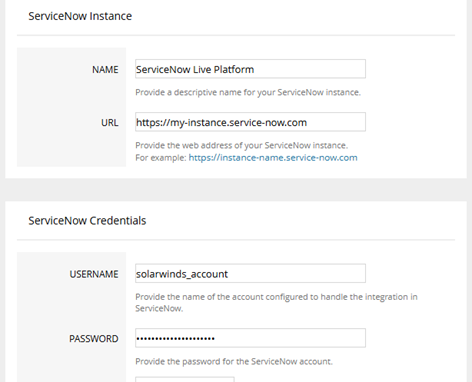Click the PASSWORD input field
Screen dimensions: 472x382
250,338
